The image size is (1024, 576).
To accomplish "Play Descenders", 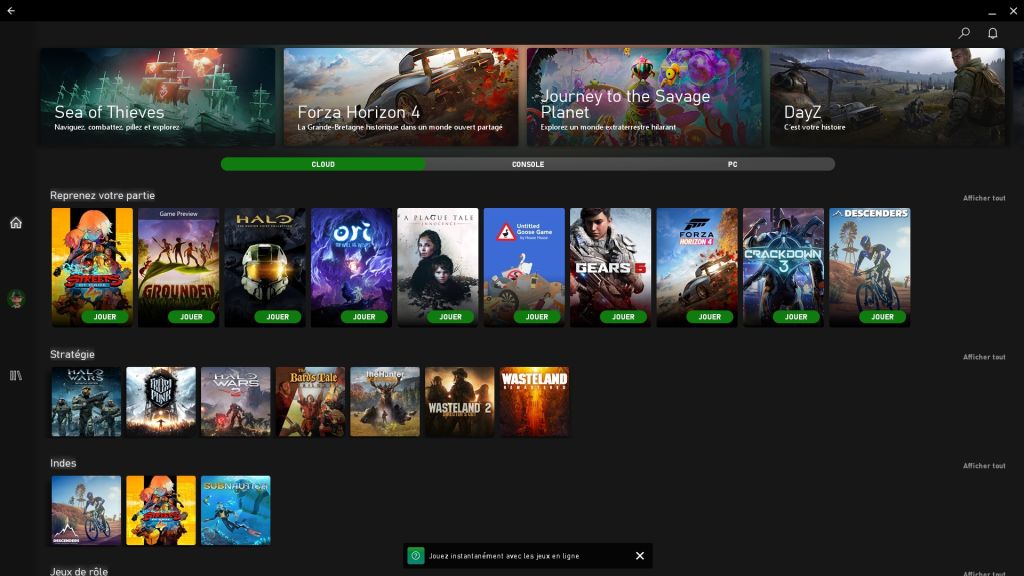I will coord(882,317).
